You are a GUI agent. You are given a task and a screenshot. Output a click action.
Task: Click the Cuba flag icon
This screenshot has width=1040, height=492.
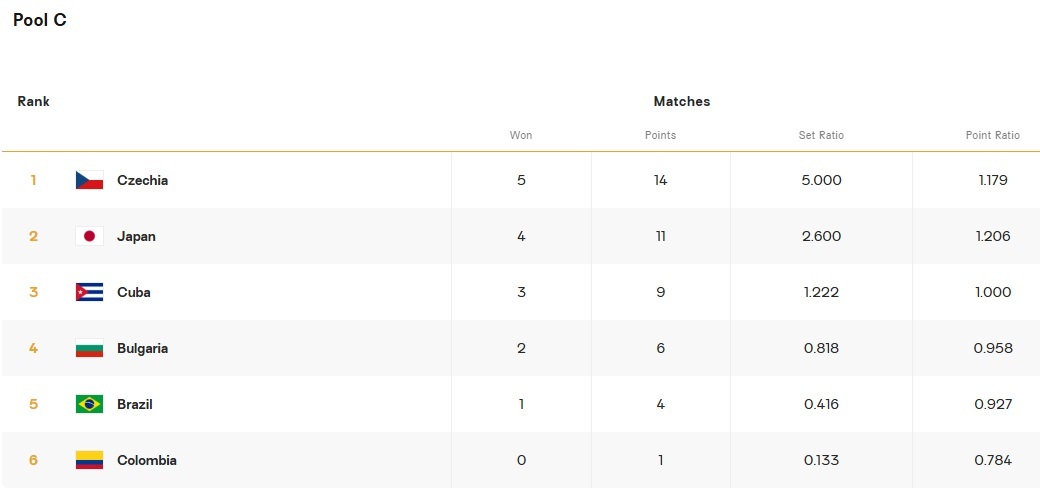89,292
